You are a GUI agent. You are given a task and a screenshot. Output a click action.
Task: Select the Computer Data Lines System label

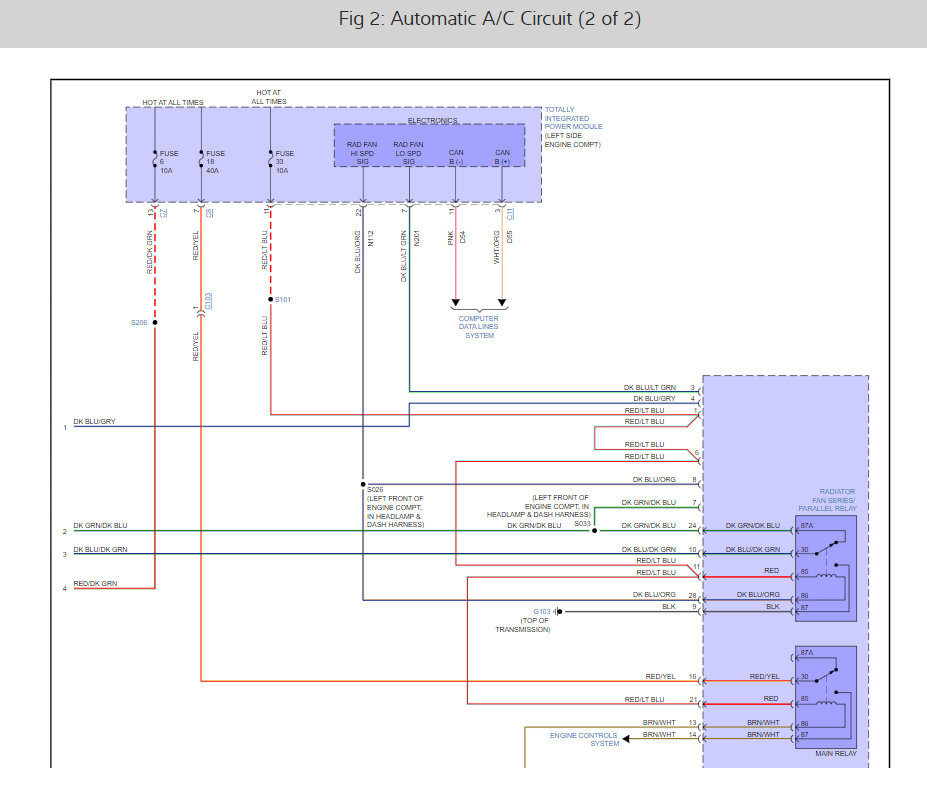(x=479, y=327)
